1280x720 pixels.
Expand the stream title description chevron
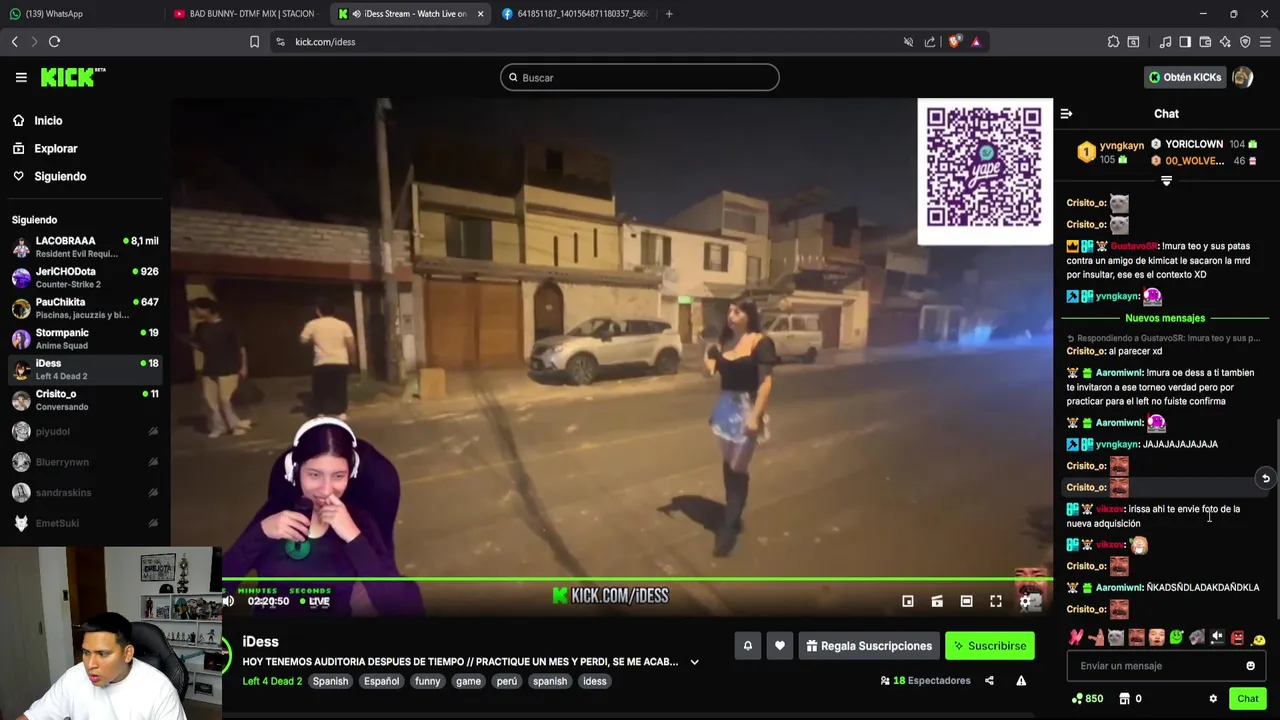pyautogui.click(x=694, y=662)
